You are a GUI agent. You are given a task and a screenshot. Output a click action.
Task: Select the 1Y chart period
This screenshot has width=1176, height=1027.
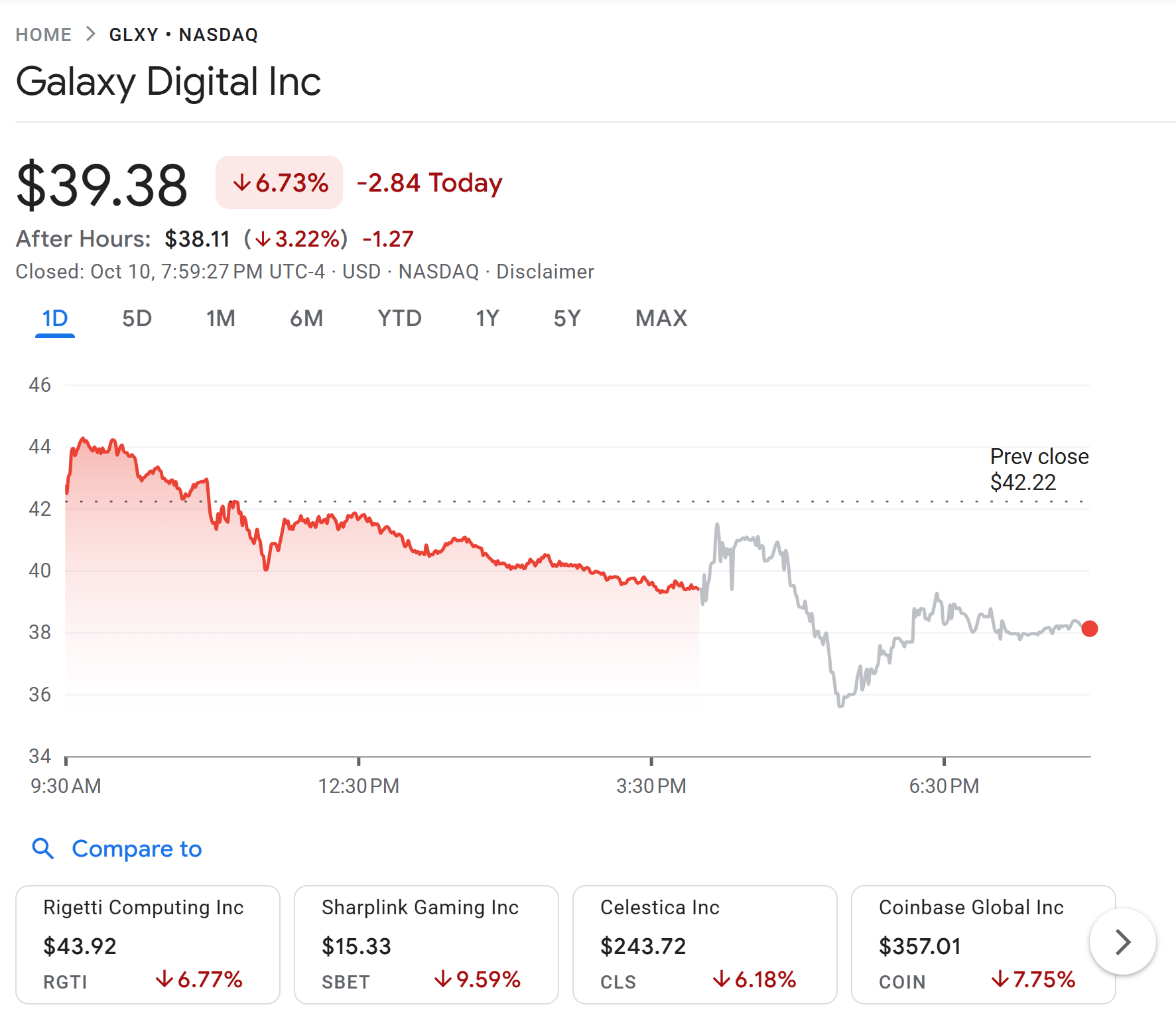(x=487, y=318)
